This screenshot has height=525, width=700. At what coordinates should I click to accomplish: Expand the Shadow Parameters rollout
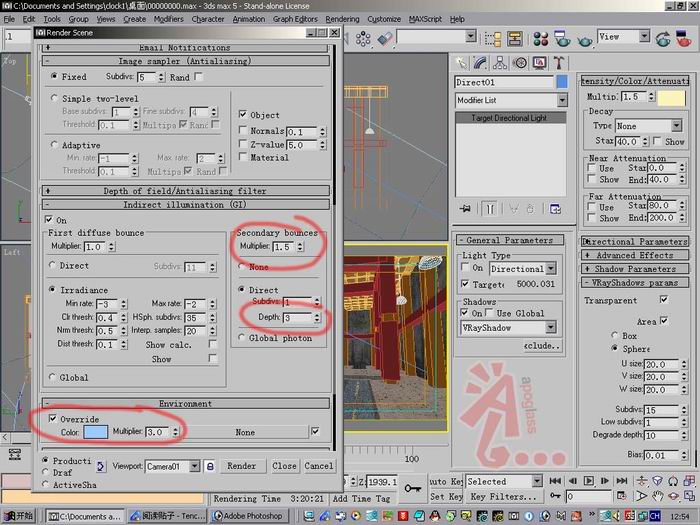tap(634, 269)
